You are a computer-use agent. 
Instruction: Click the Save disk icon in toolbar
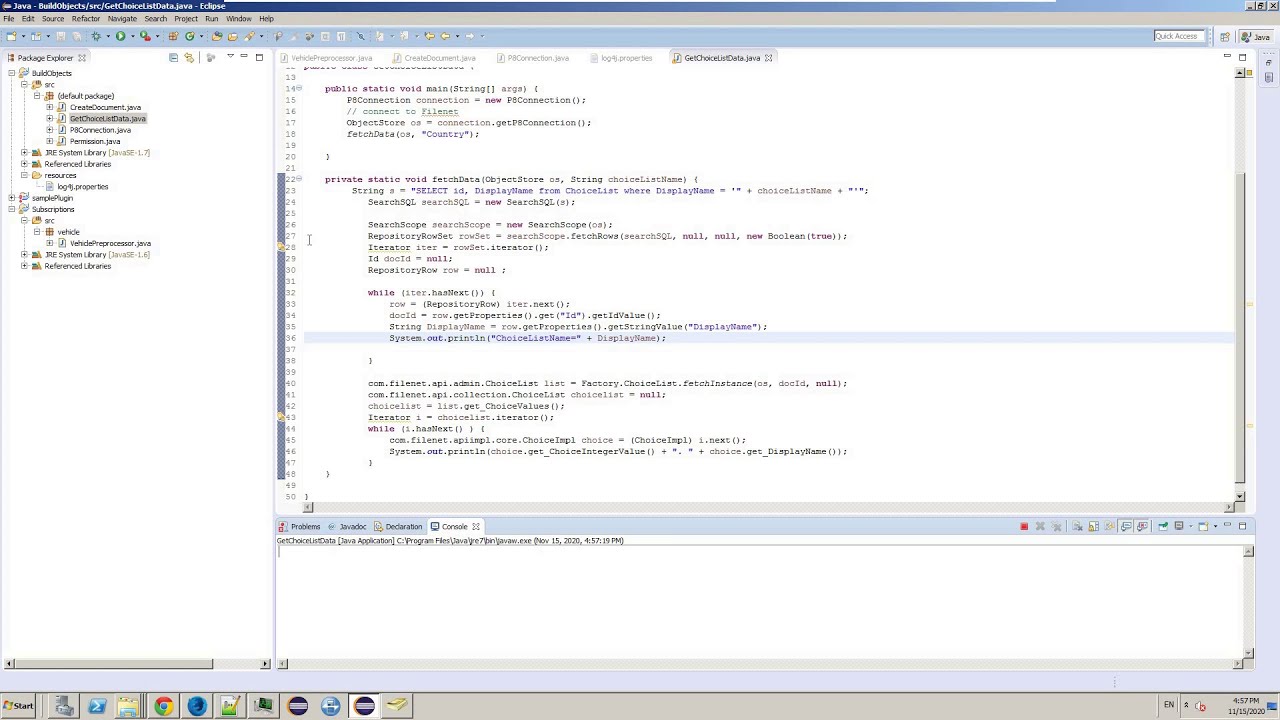60,36
